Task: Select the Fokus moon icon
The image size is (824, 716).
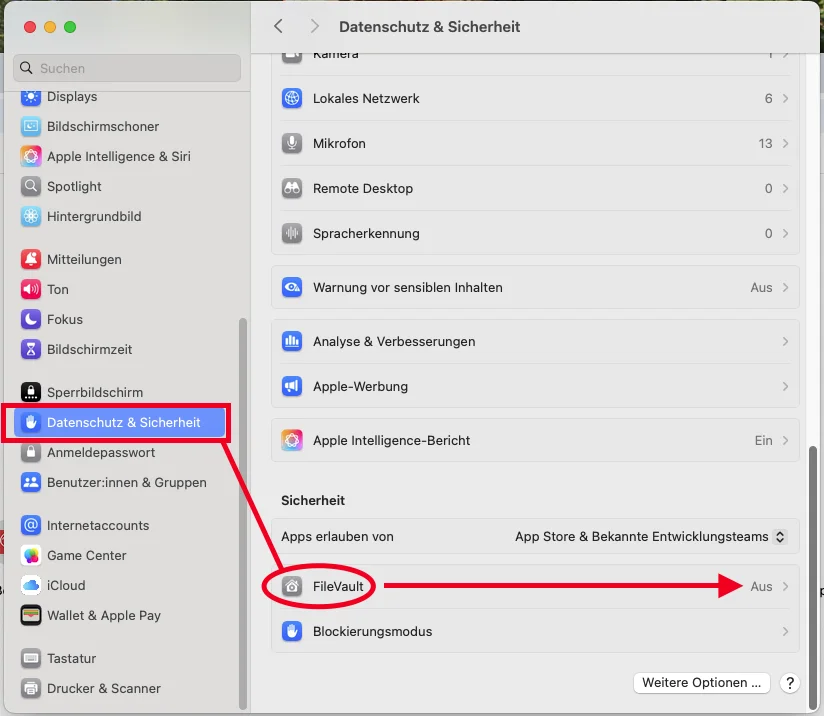Action: (x=30, y=320)
